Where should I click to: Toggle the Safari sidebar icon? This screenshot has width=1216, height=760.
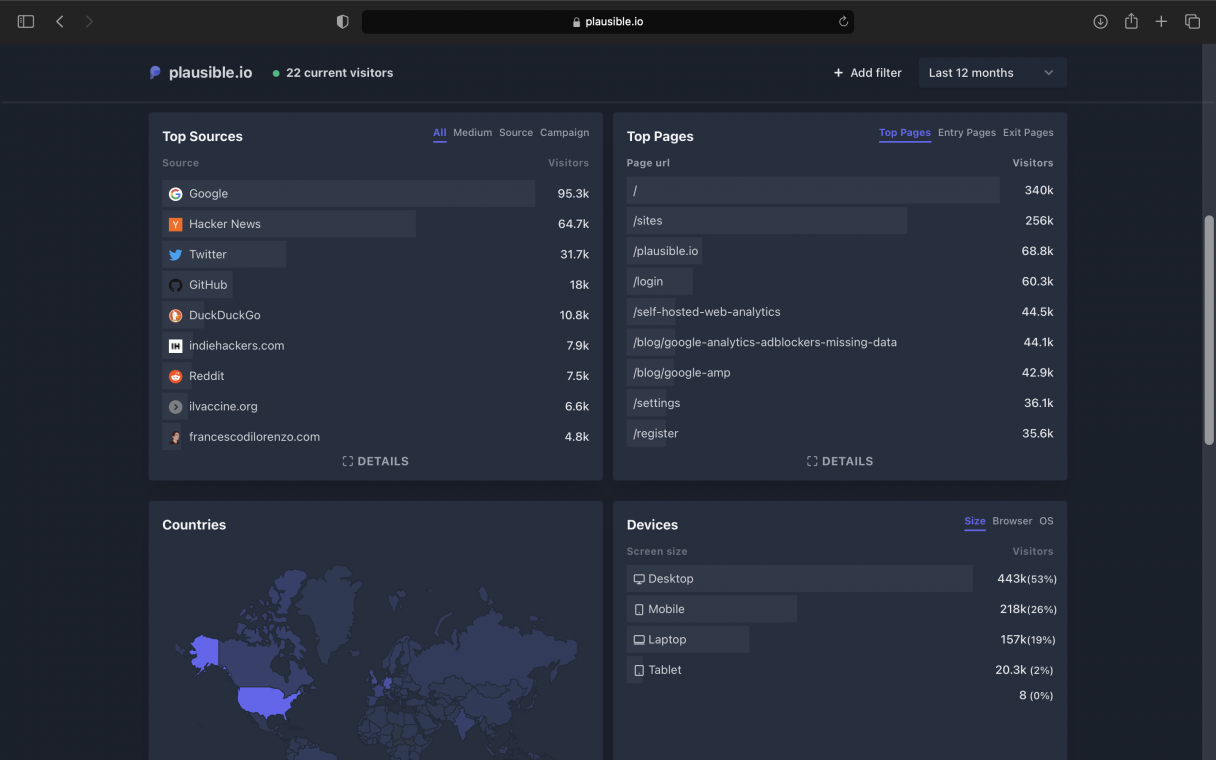tap(26, 21)
